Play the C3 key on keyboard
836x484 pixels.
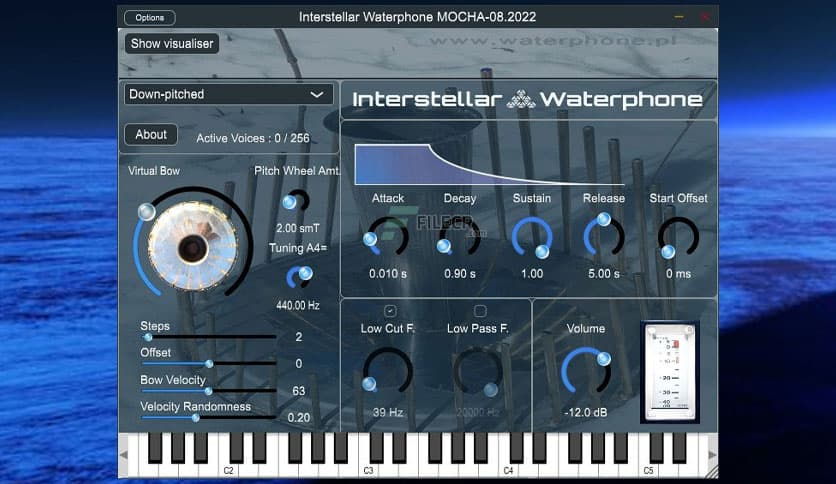(x=368, y=469)
